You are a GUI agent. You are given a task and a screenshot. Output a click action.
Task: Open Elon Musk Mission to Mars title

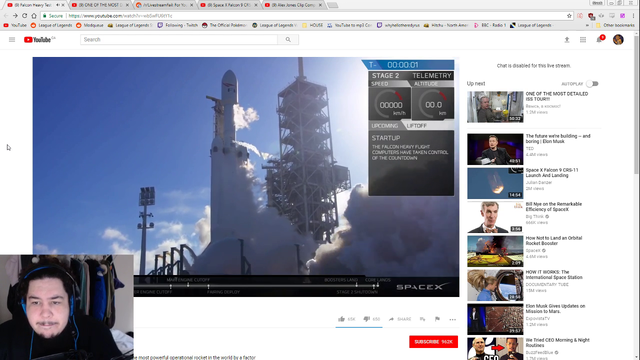pyautogui.click(x=555, y=309)
